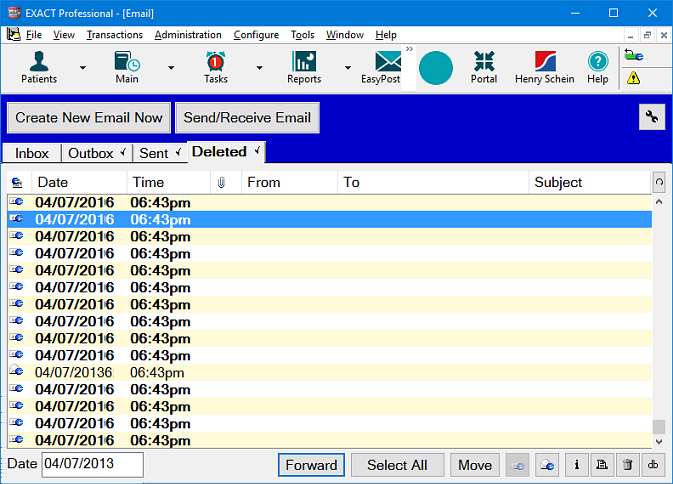Click Create New Email Now button

[x=89, y=118]
